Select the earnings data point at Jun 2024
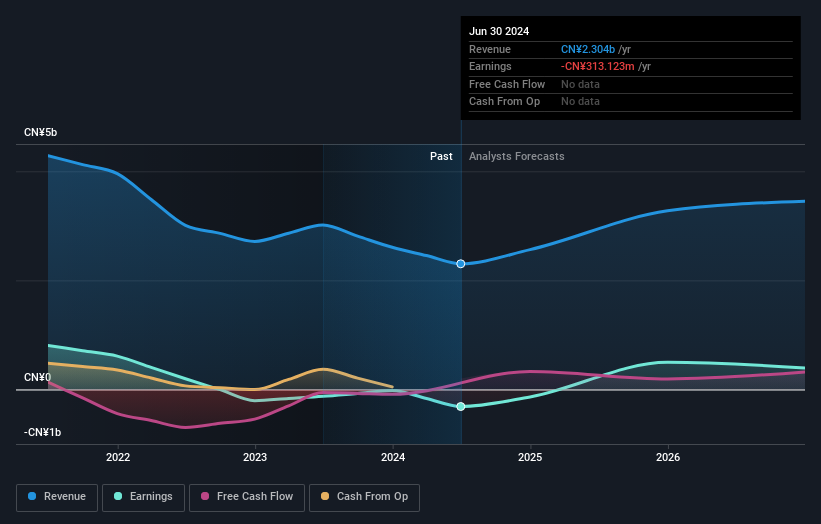Image resolution: width=821 pixels, height=524 pixels. 461,407
